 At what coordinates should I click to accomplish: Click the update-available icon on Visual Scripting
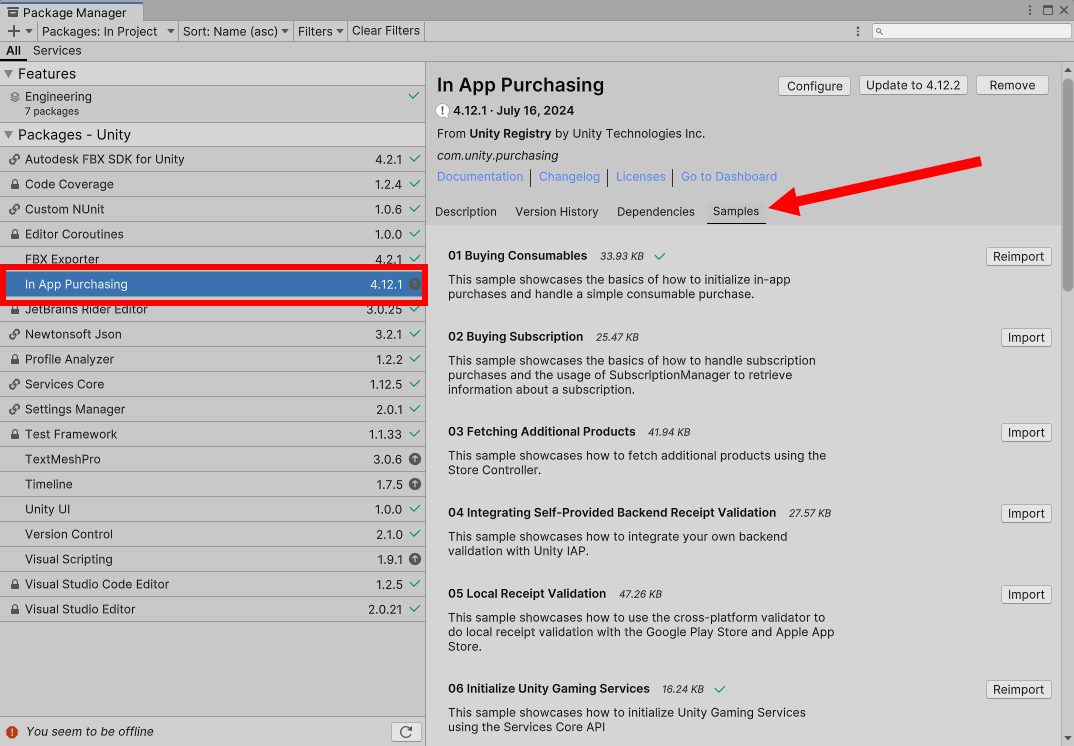pyautogui.click(x=415, y=559)
